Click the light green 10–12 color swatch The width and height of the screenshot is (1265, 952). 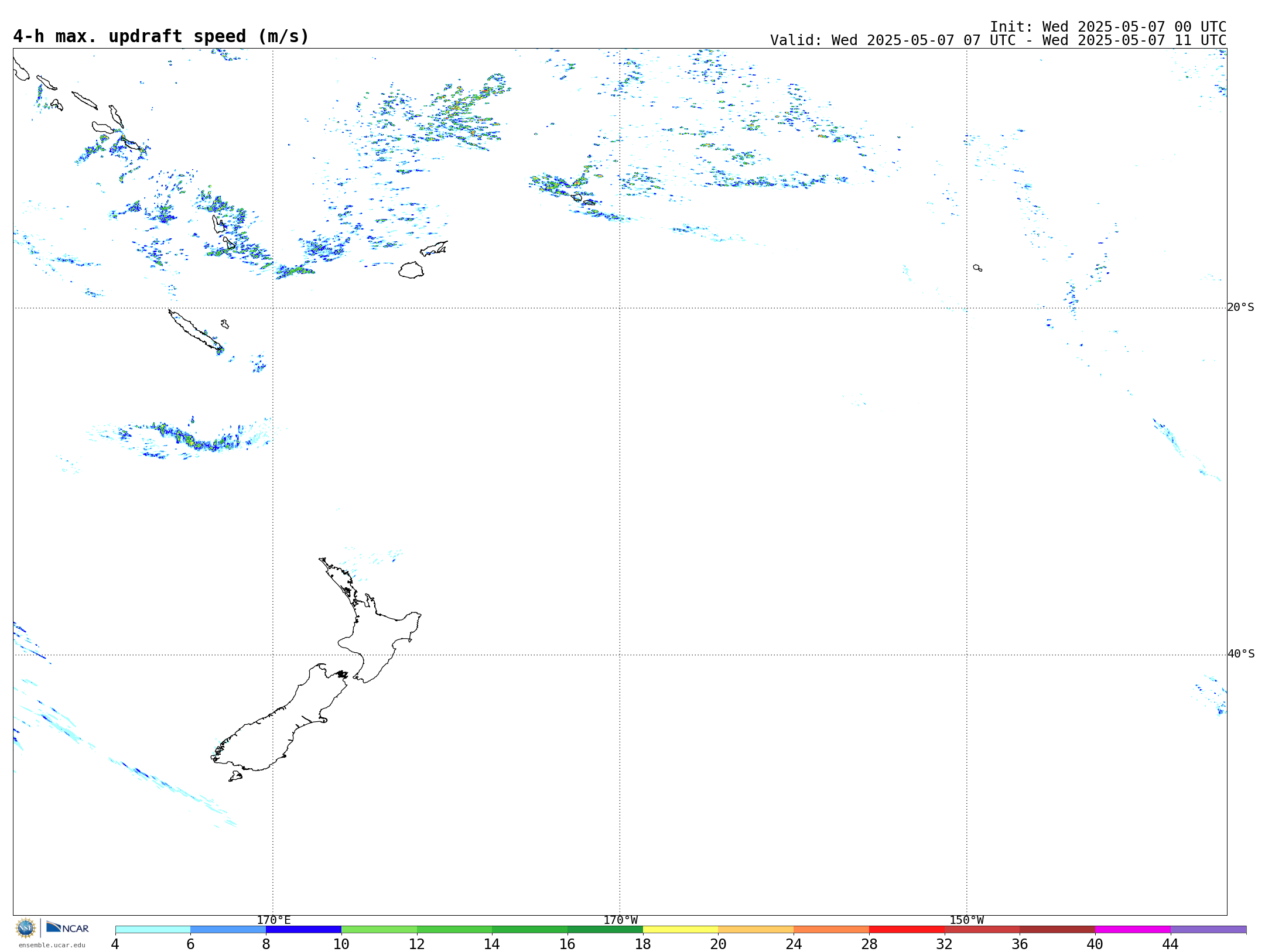coord(379,930)
